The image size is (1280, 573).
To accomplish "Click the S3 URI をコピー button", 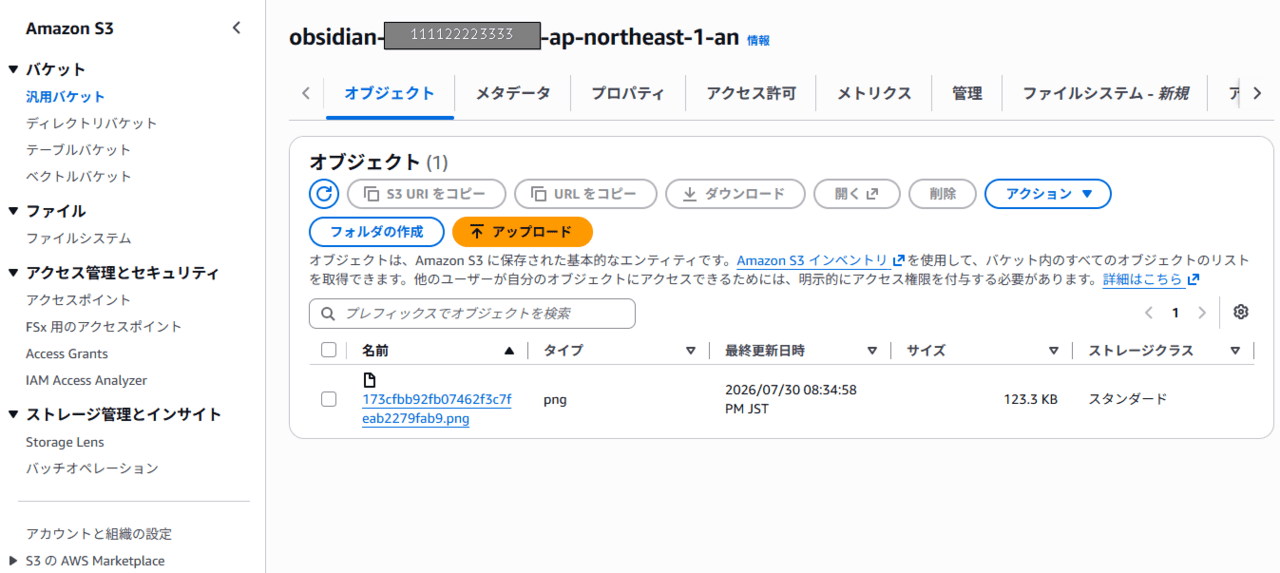I will click(x=426, y=194).
